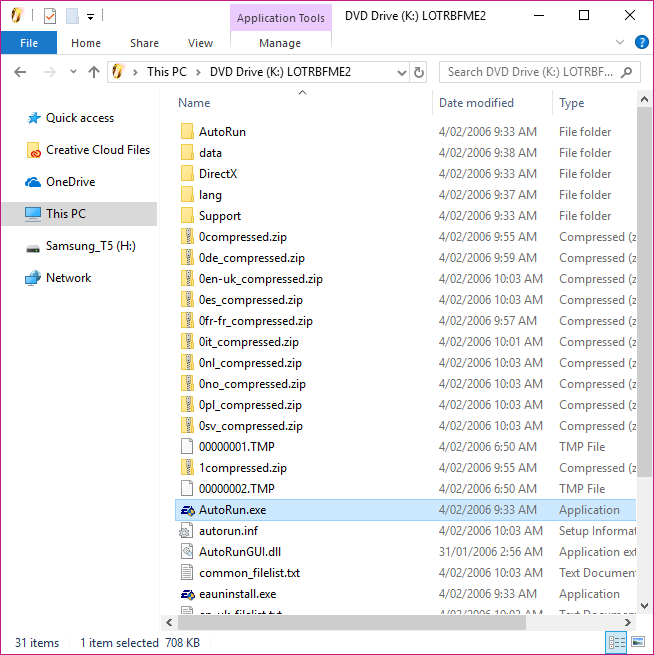
Task: Click the horizontal scrollbar thumb
Action: pos(352,622)
